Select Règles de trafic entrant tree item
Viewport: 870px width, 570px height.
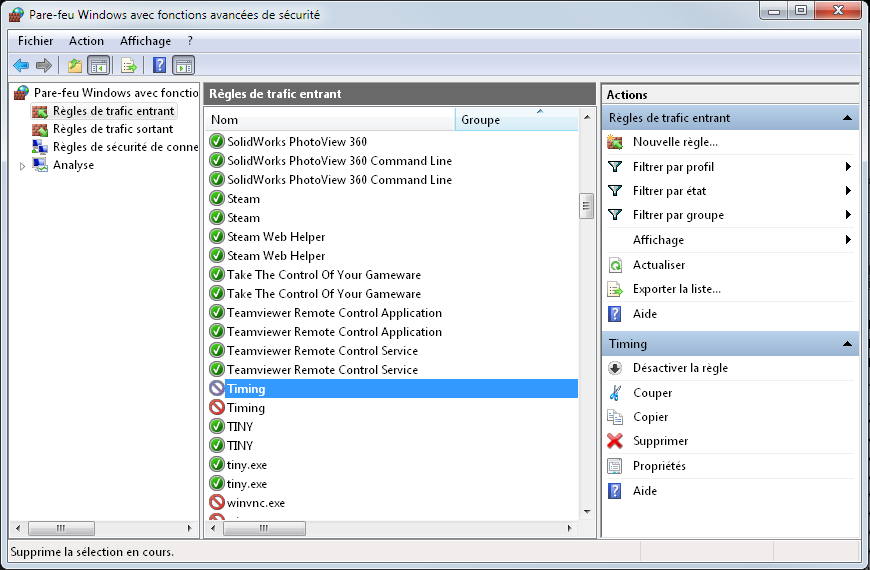[114, 111]
